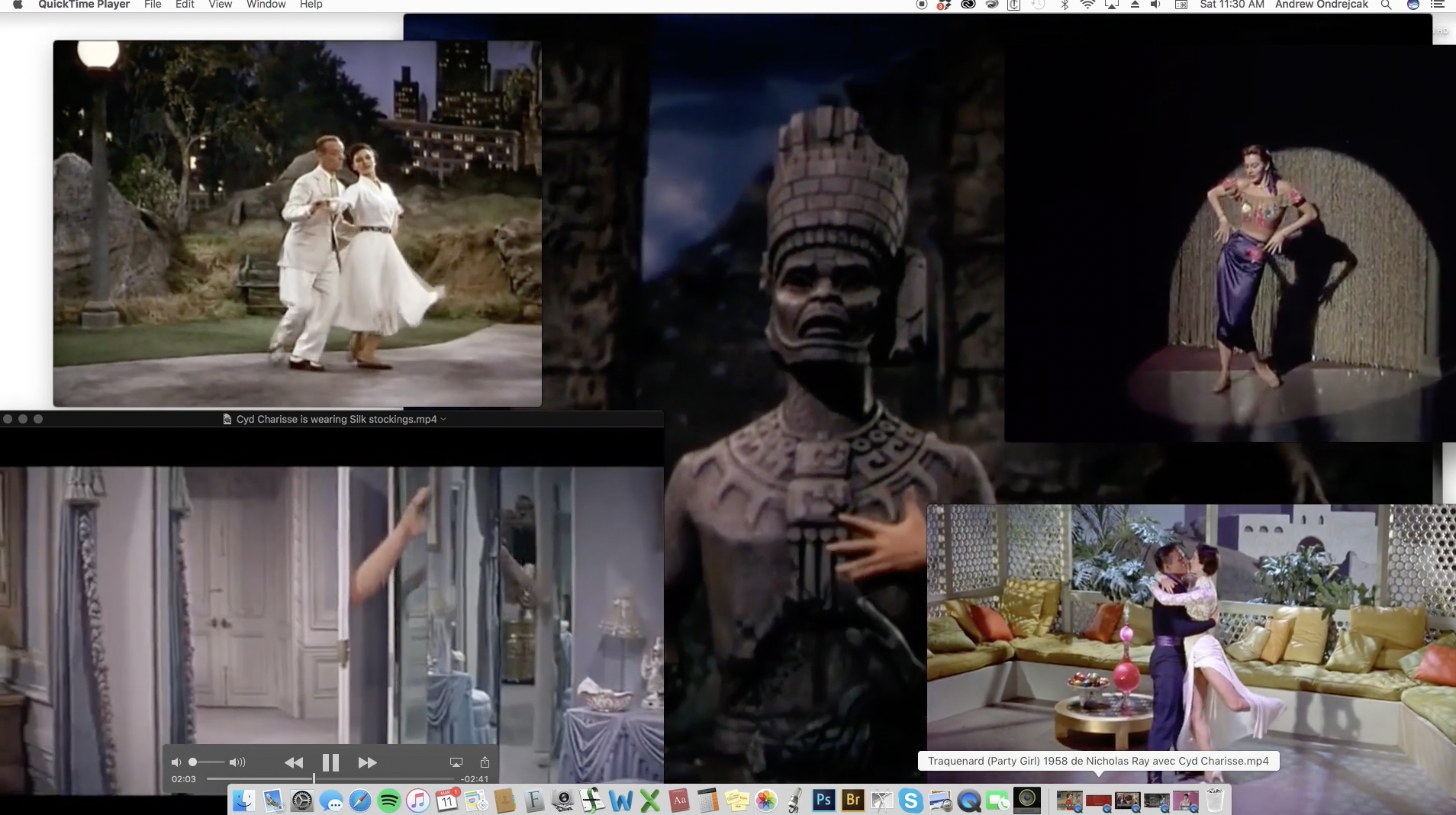This screenshot has width=1456, height=815.
Task: Open the Edit menu
Action: point(185,5)
